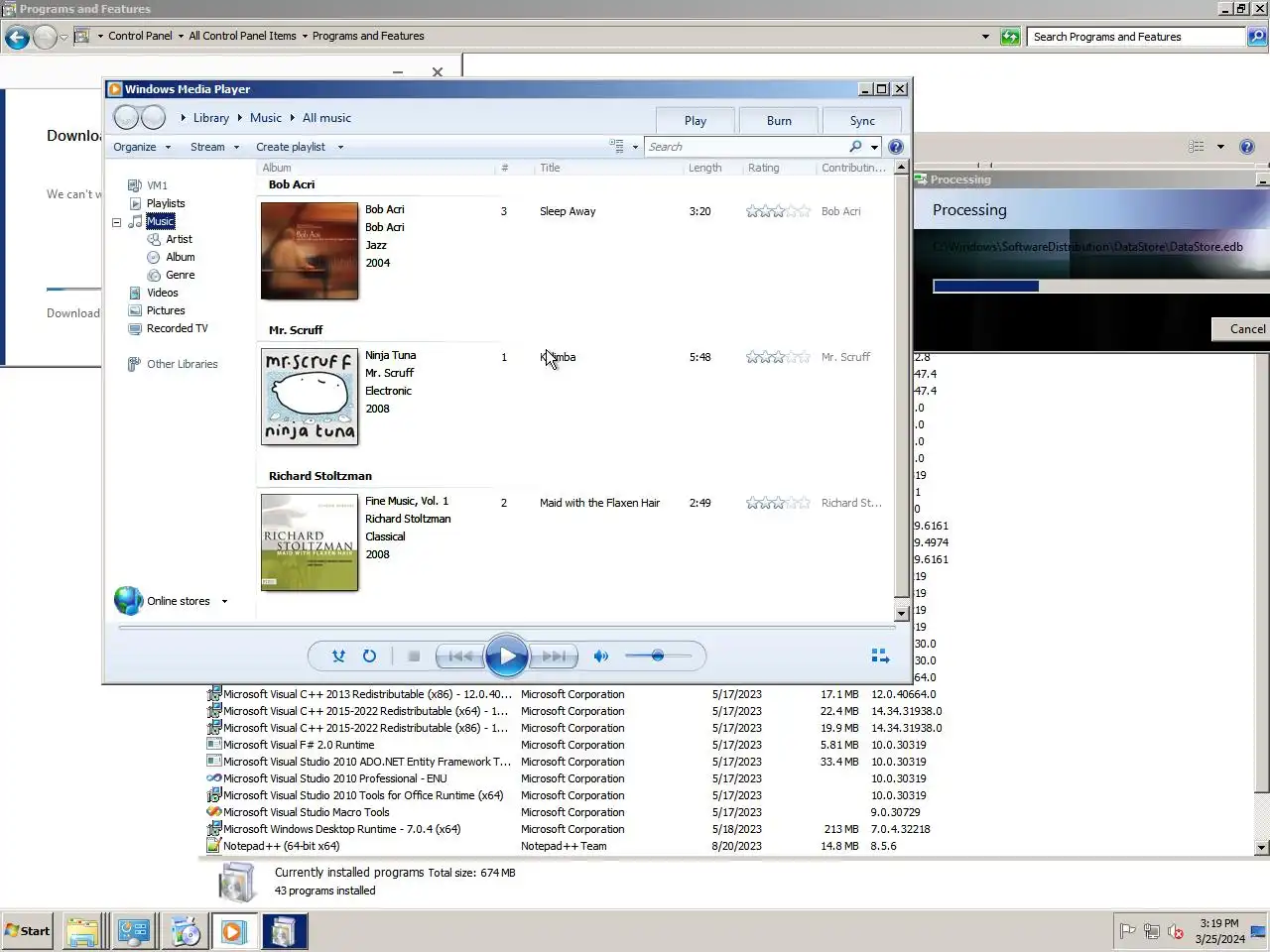Go forward in Media Player
Image resolution: width=1270 pixels, height=952 pixels.
coord(153,118)
